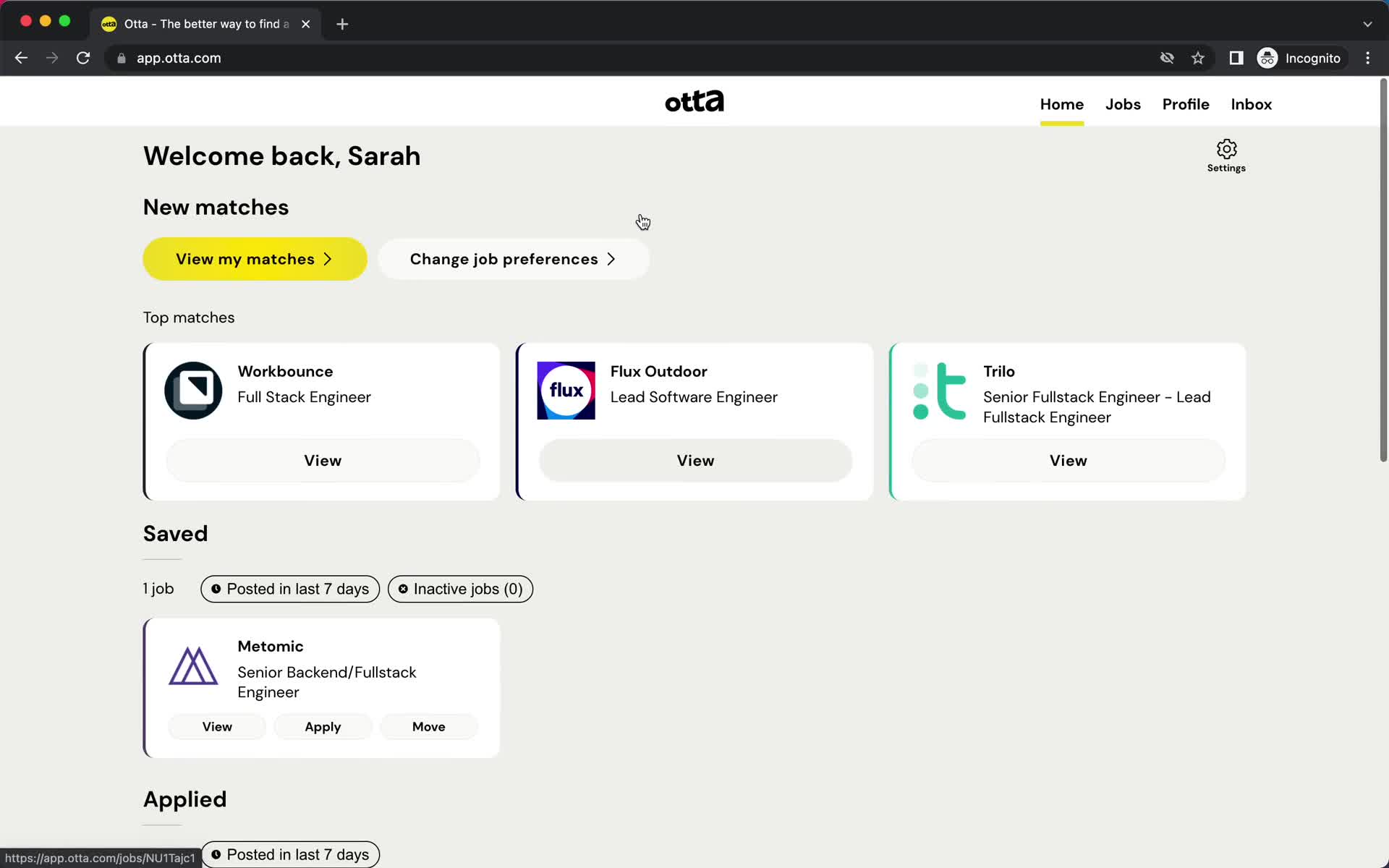Click the otta logo
The height and width of the screenshot is (868, 1389).
coord(694,101)
